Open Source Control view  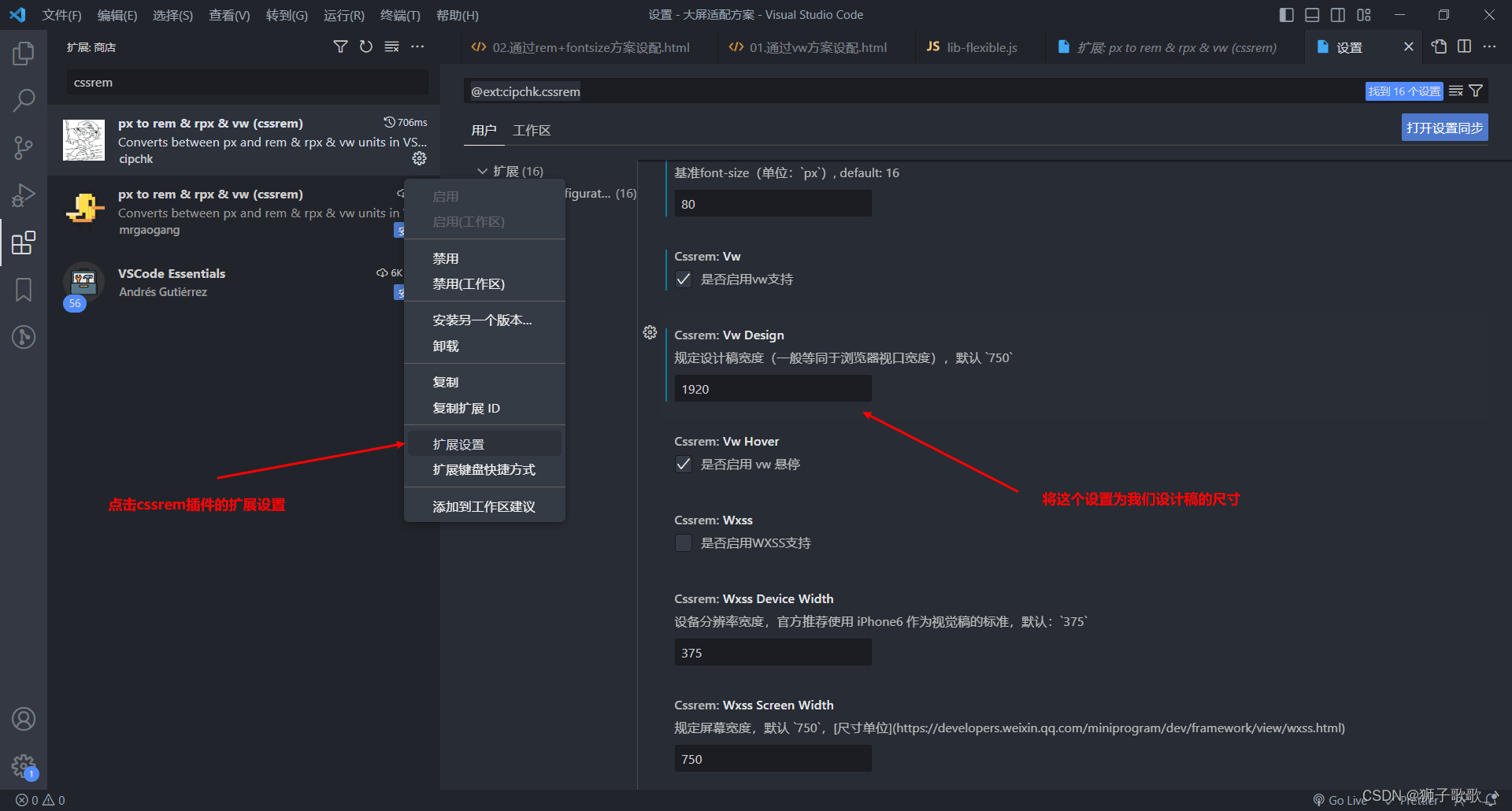click(x=24, y=147)
